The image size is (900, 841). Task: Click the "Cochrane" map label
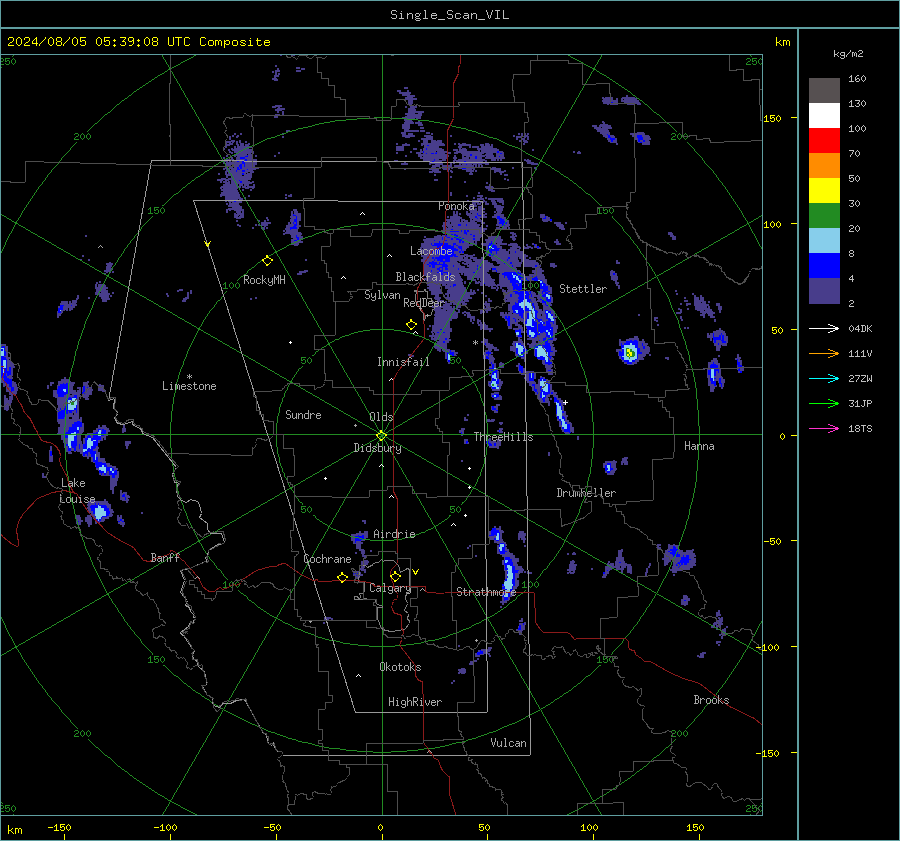coord(327,559)
